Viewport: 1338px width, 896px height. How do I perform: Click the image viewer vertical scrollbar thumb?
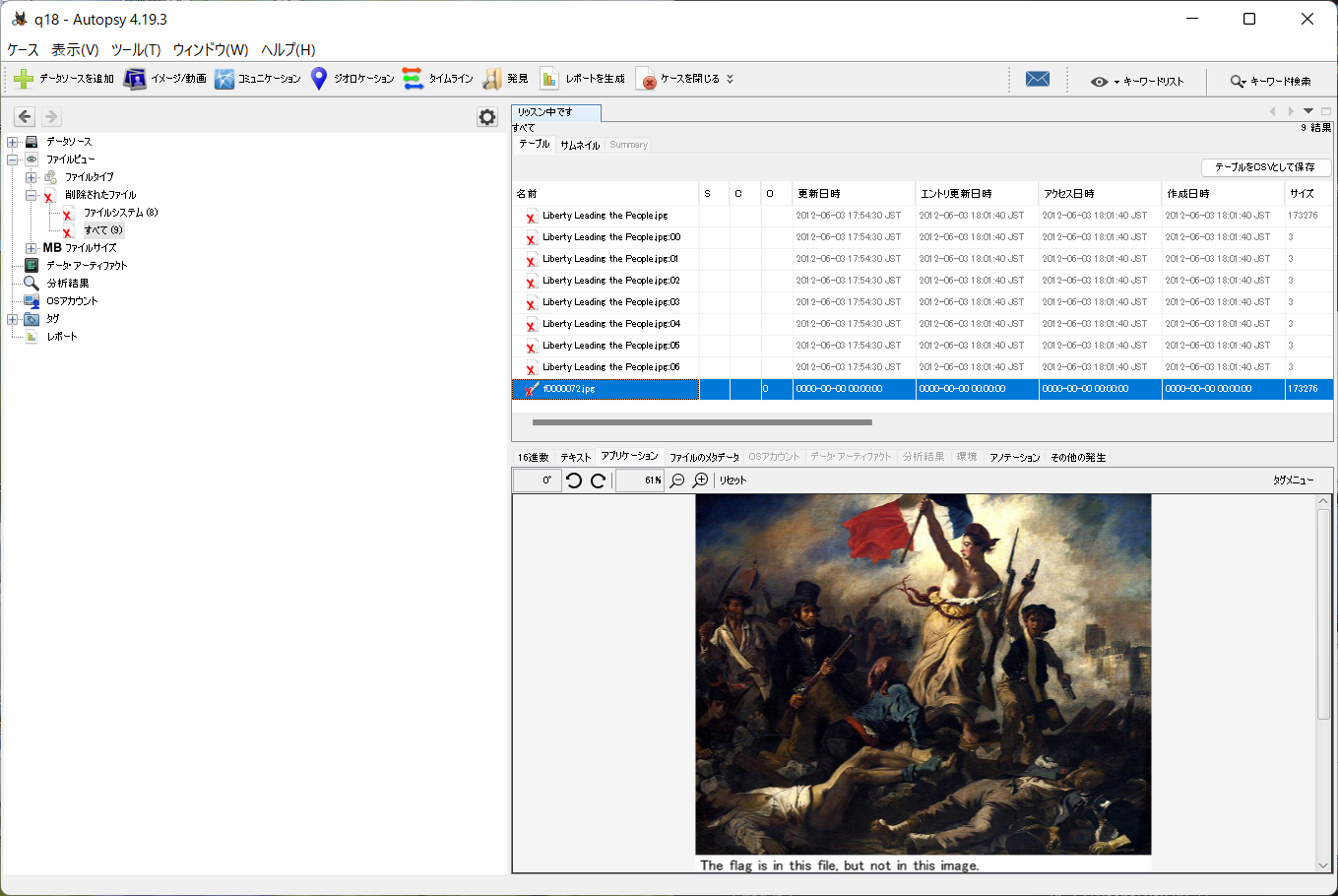1323,613
